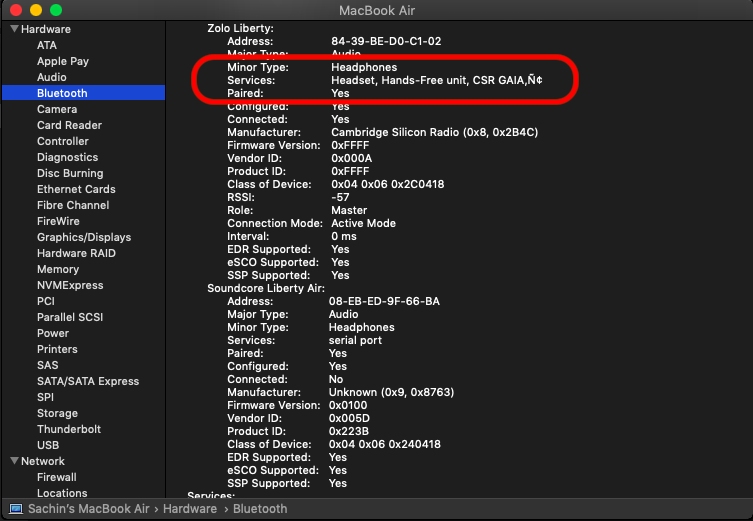This screenshot has width=753, height=521.
Task: Select Printers in the sidebar
Action: coord(57,349)
